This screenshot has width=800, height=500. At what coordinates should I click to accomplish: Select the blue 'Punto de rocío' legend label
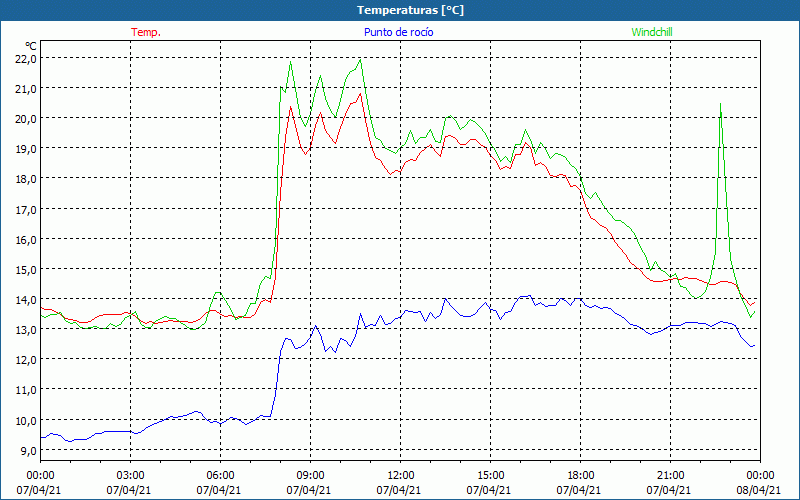click(x=398, y=32)
